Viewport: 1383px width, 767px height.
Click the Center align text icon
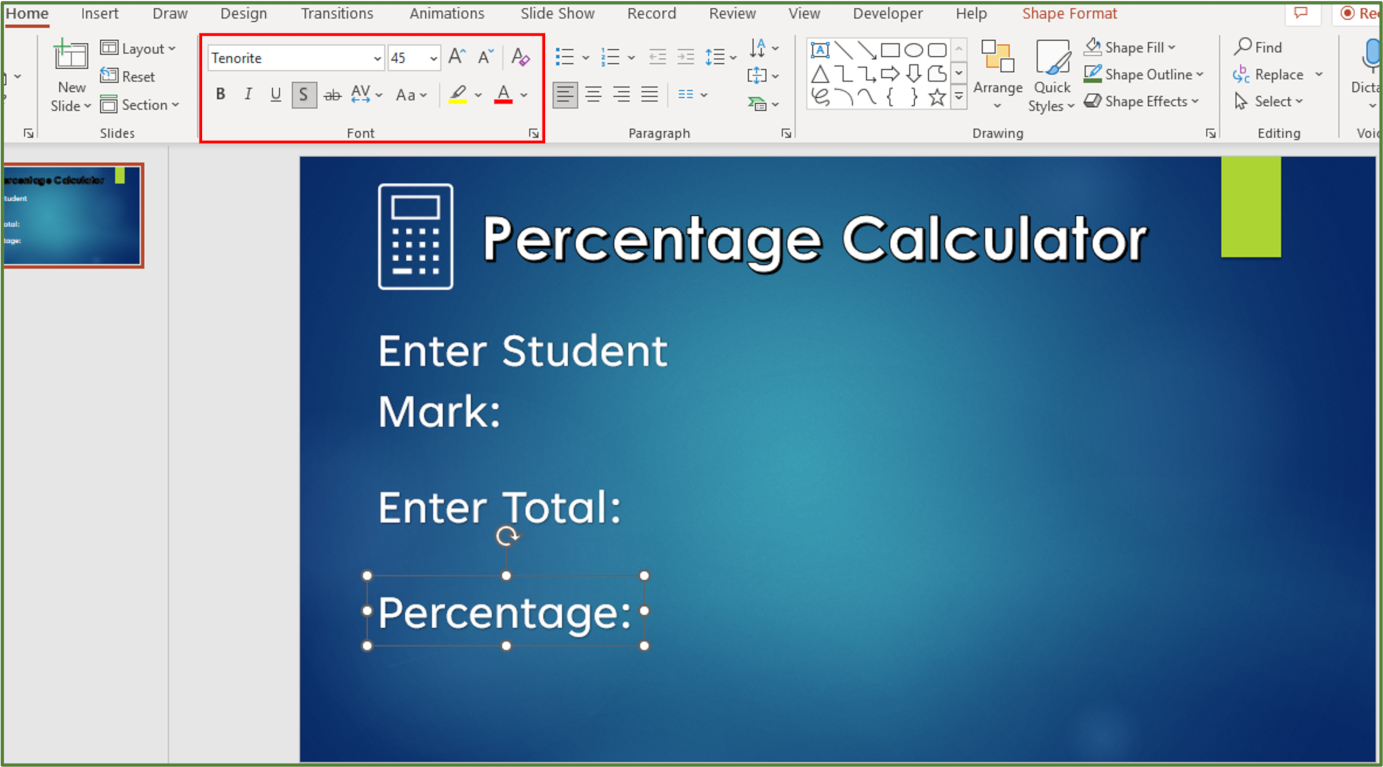593,95
